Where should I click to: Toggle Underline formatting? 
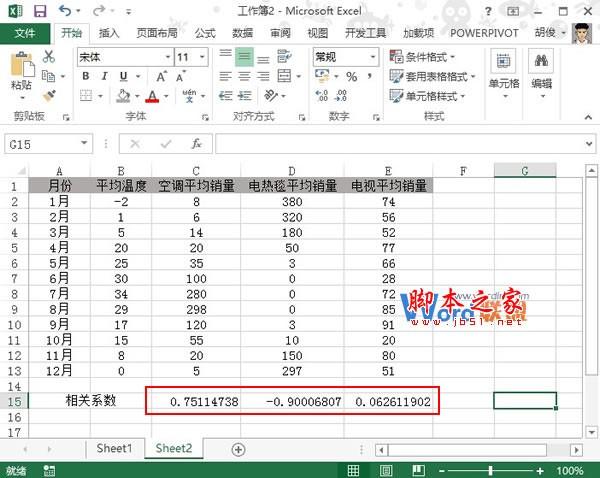123,77
